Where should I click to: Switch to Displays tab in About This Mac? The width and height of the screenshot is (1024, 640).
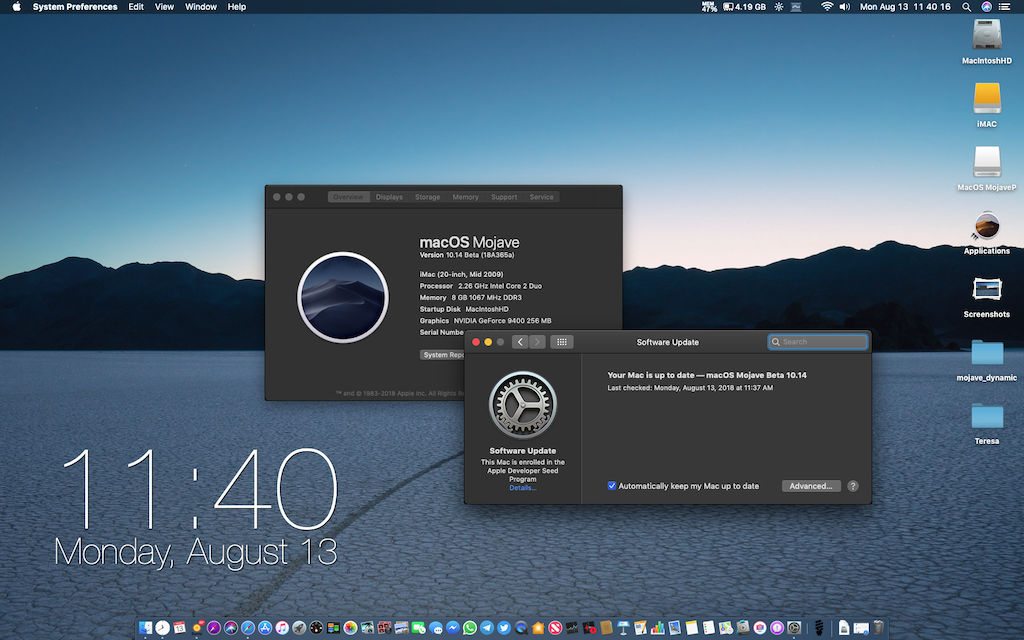[389, 197]
